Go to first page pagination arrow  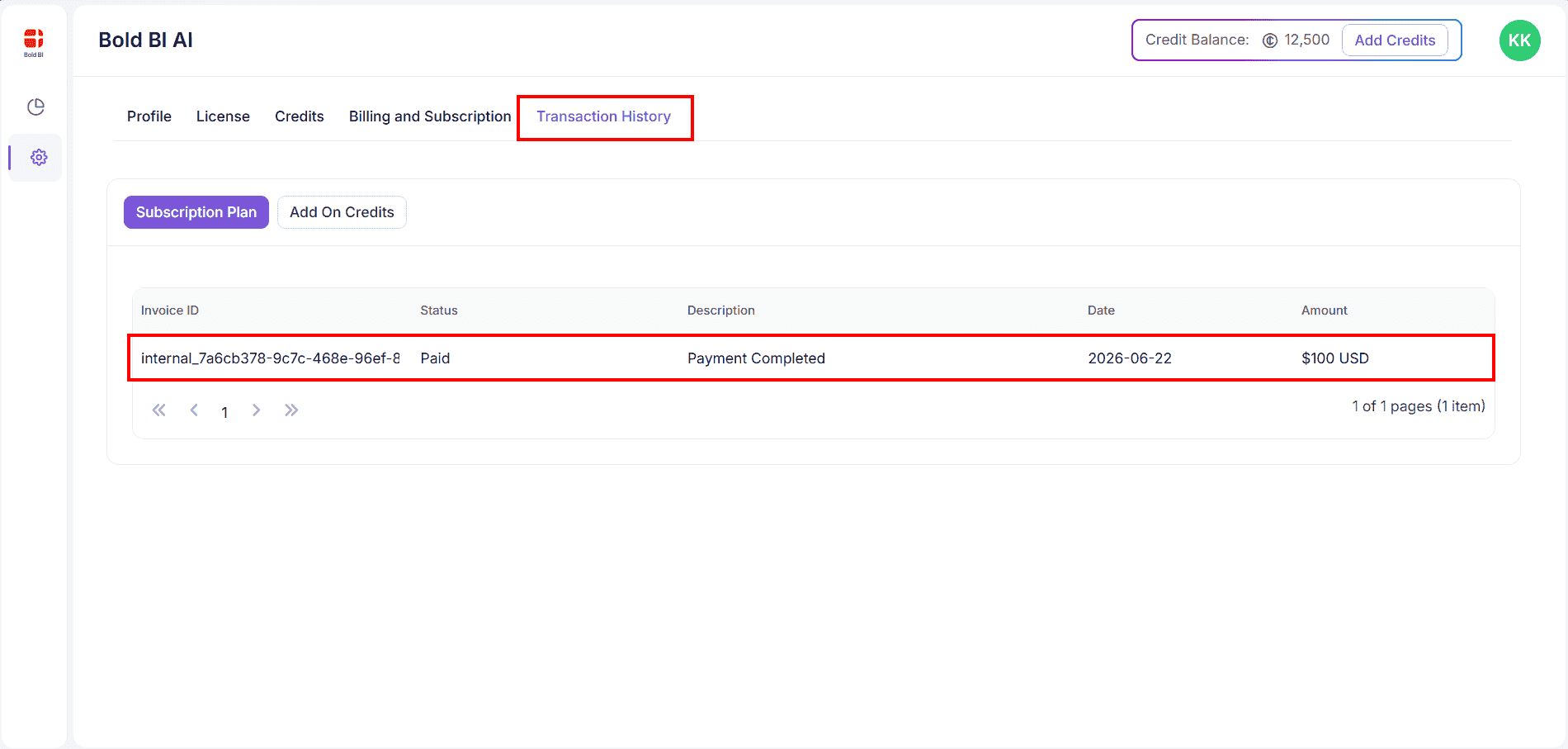pos(159,410)
